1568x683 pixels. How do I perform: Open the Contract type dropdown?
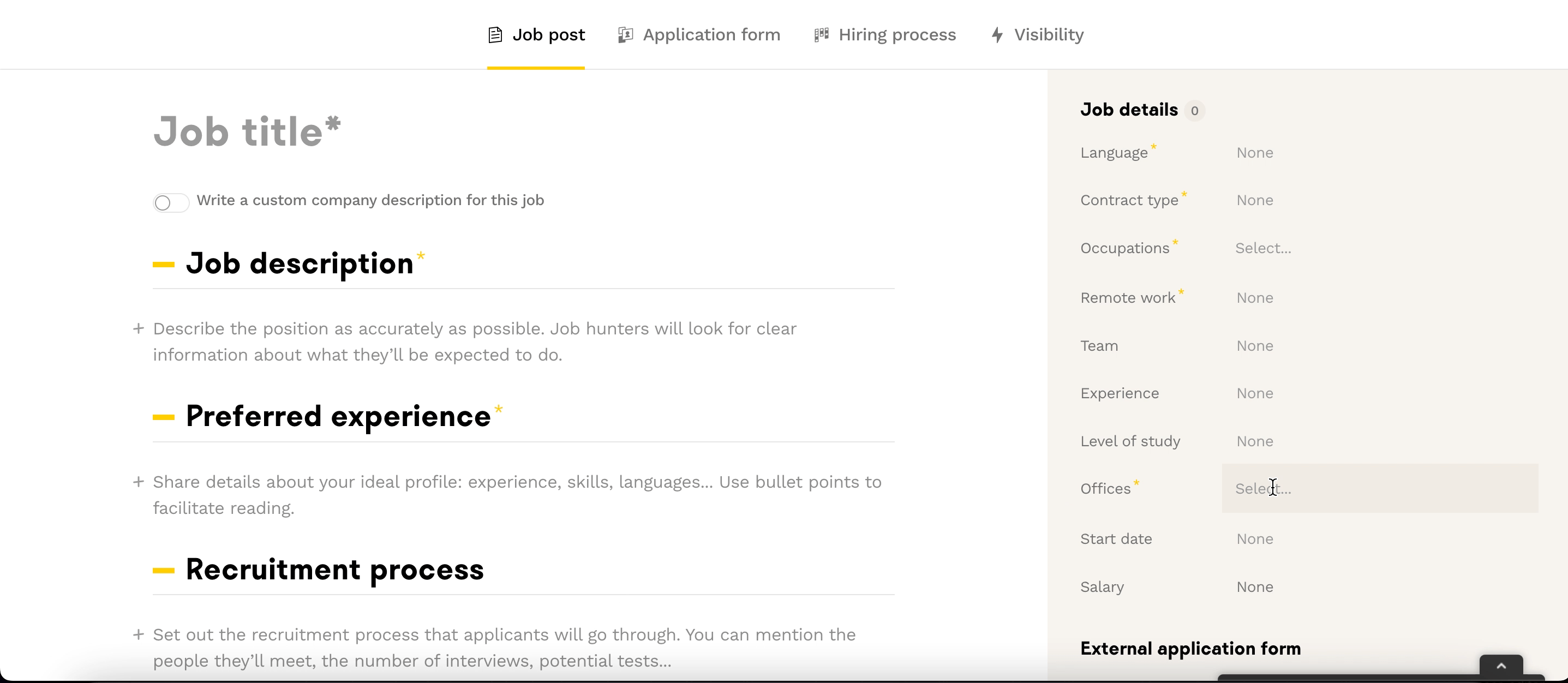(x=1254, y=200)
